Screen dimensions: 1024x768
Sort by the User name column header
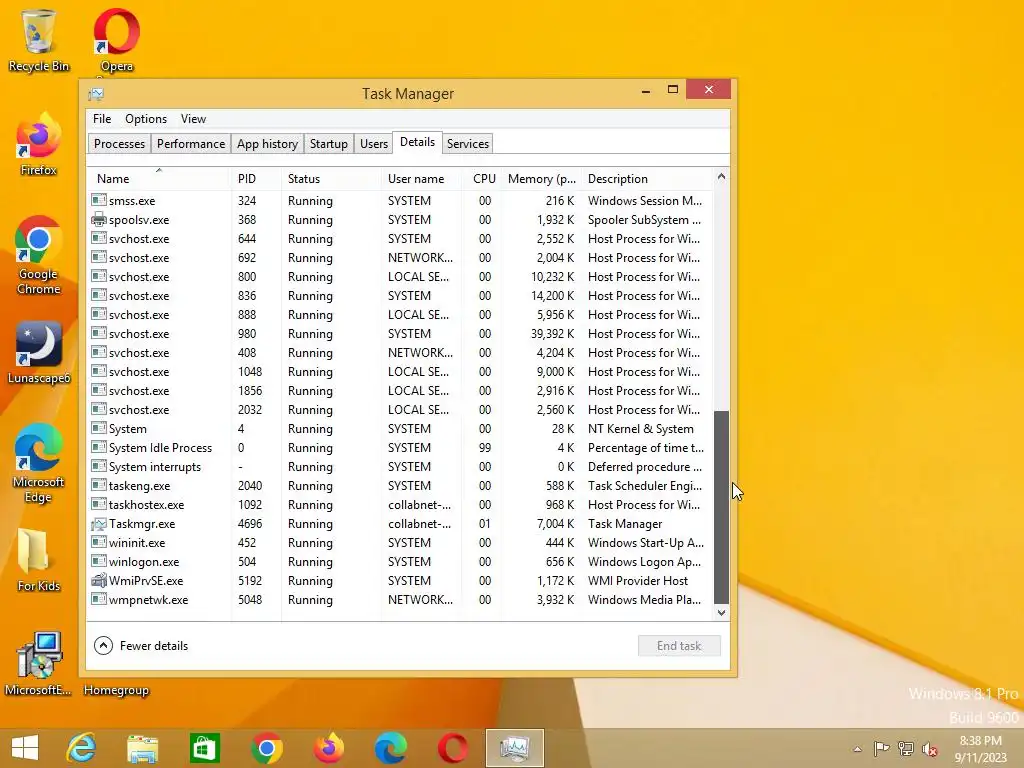point(421,178)
